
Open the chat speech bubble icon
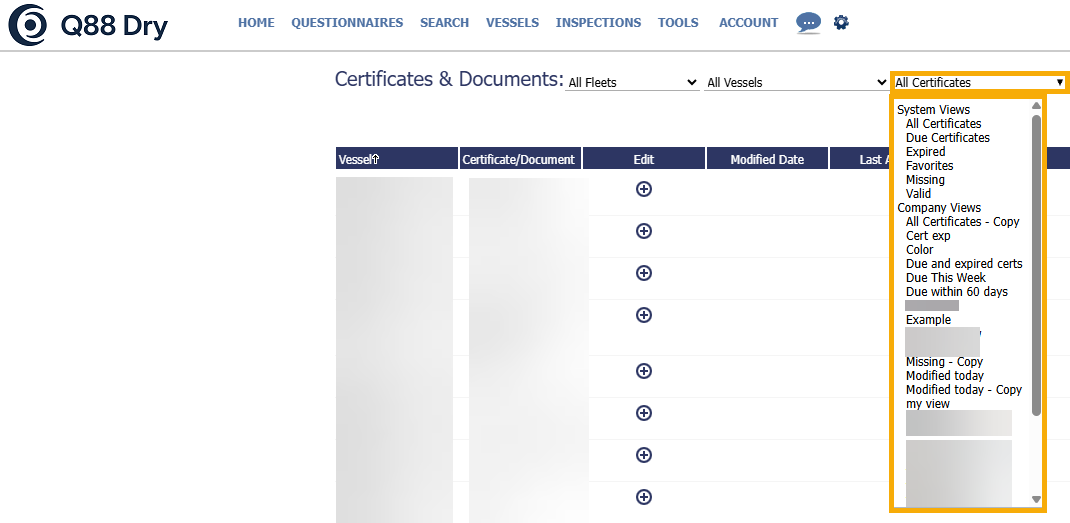809,23
